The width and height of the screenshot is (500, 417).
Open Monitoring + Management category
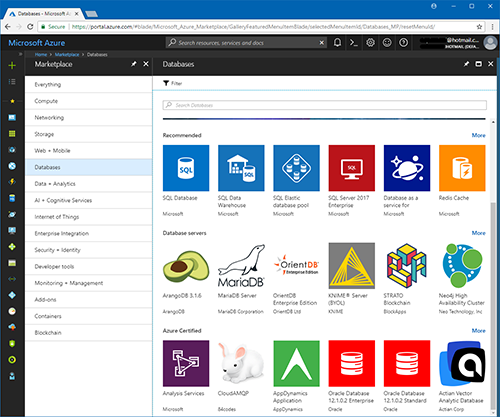89,283
